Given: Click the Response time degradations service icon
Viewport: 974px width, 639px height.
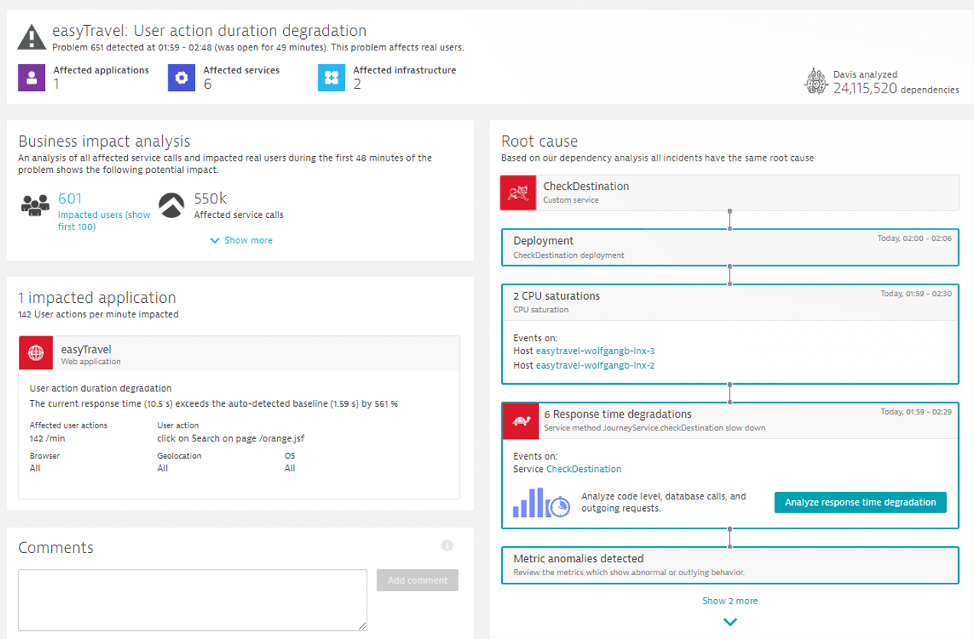Looking at the screenshot, I should [521, 420].
